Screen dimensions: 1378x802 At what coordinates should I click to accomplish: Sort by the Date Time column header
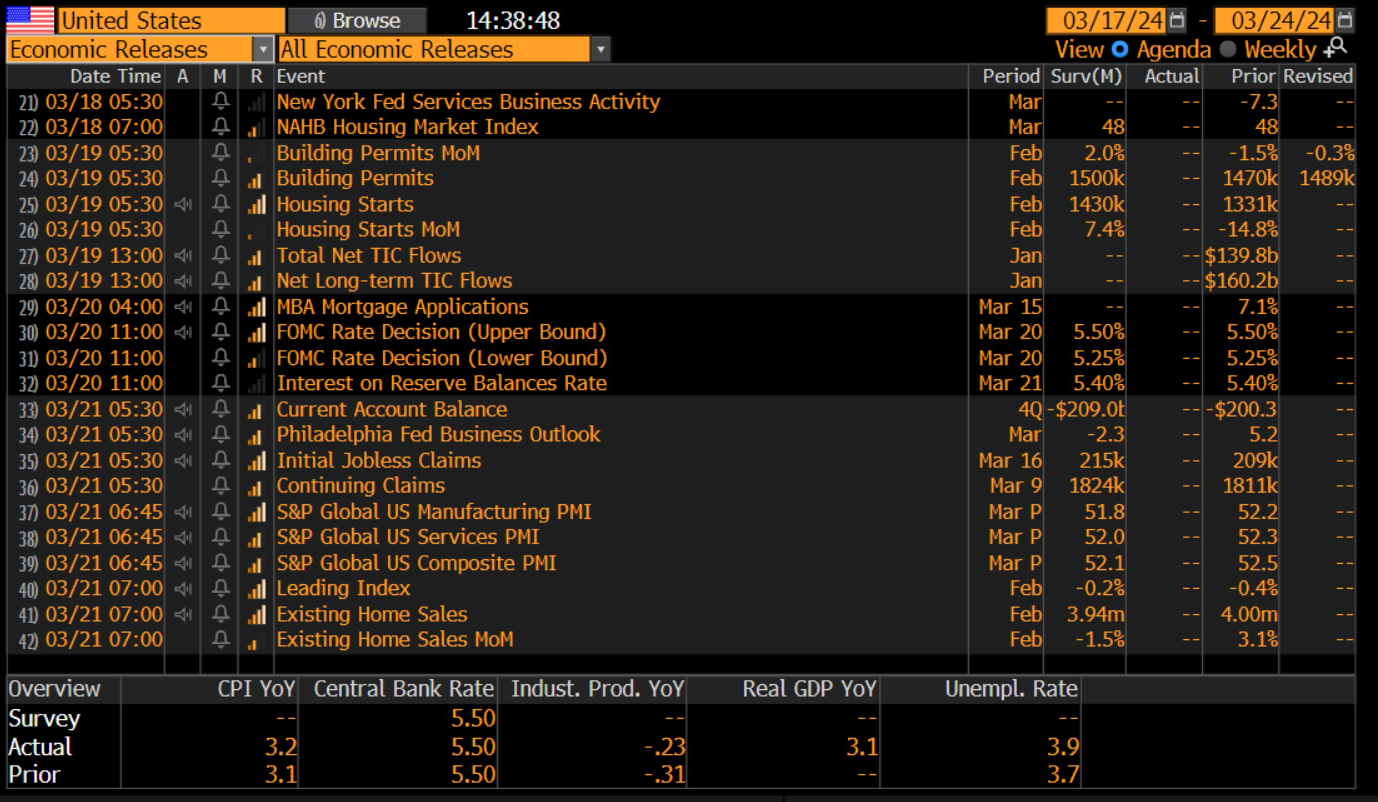coord(115,76)
